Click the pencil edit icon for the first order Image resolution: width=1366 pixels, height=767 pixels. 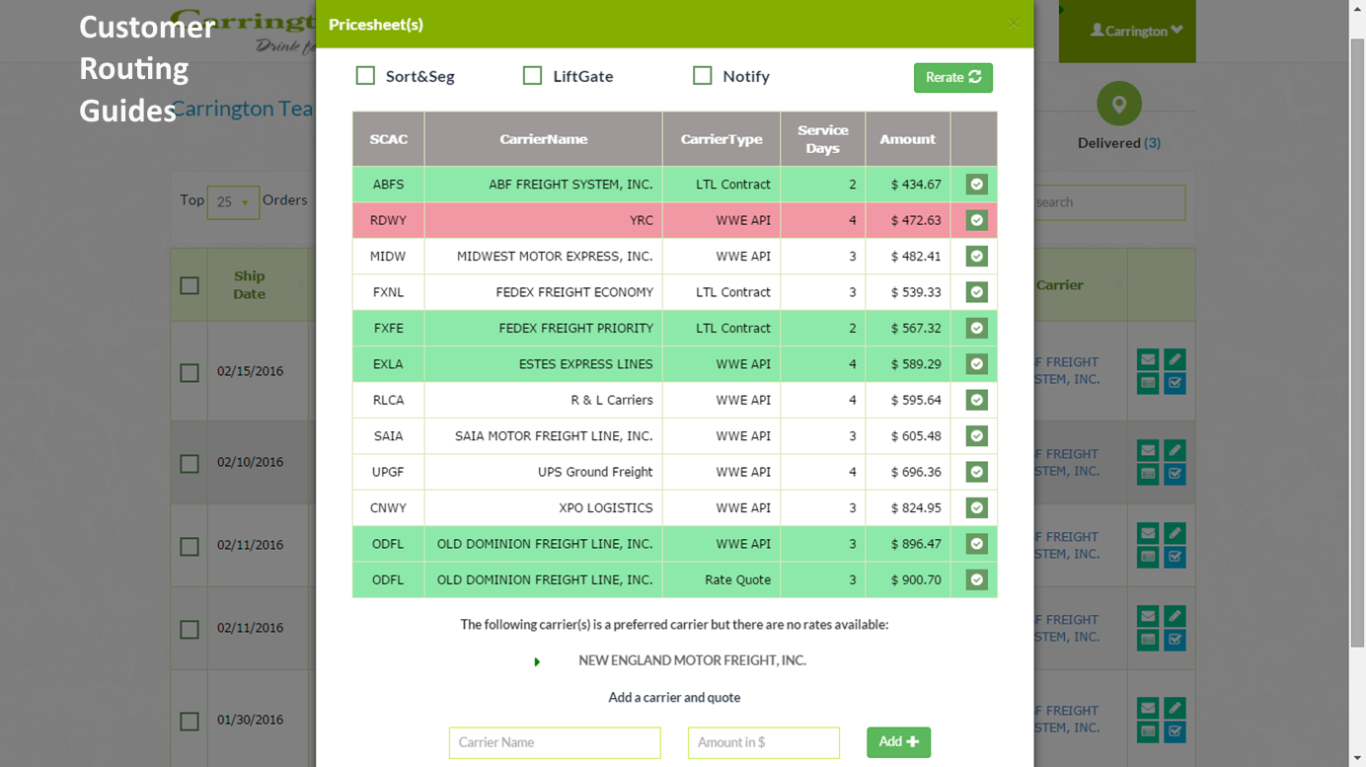tap(1175, 359)
